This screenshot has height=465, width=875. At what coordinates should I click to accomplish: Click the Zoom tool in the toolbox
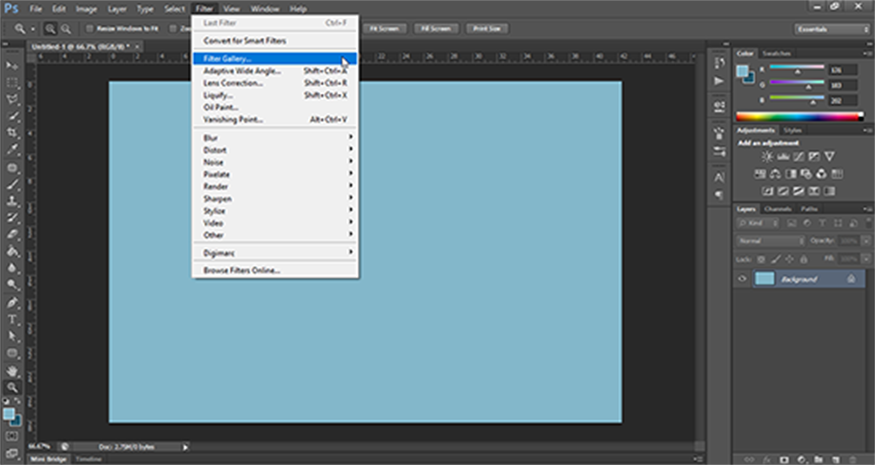pos(13,387)
